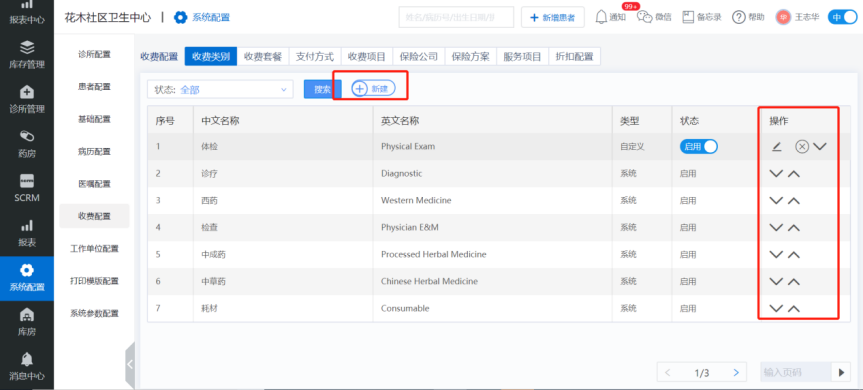This screenshot has height=390, width=863.
Task: Edit the 体检 row with pencil icon
Action: coord(776,146)
